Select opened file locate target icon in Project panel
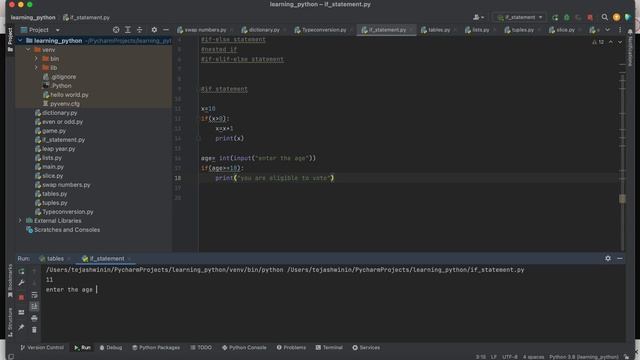This screenshot has width=640, height=360. [116, 30]
